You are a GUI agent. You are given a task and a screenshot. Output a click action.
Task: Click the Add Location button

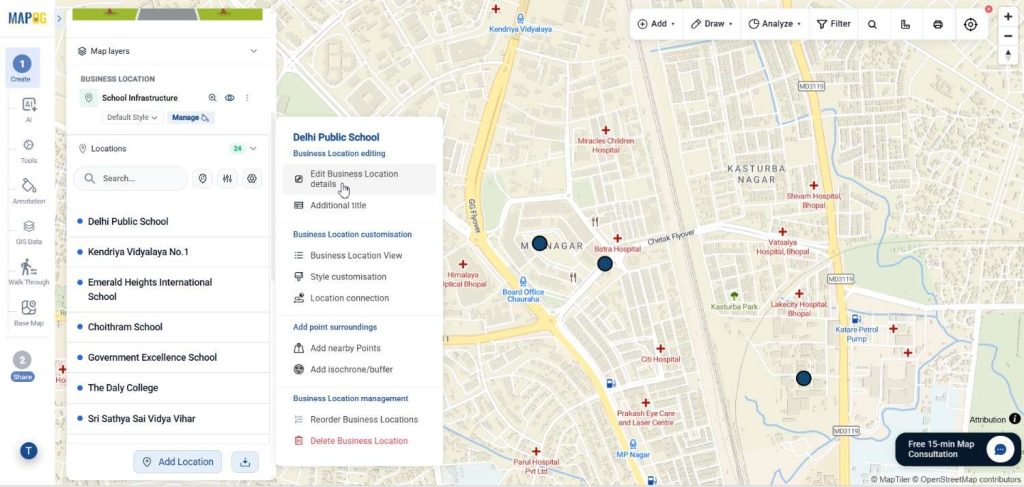click(x=178, y=462)
